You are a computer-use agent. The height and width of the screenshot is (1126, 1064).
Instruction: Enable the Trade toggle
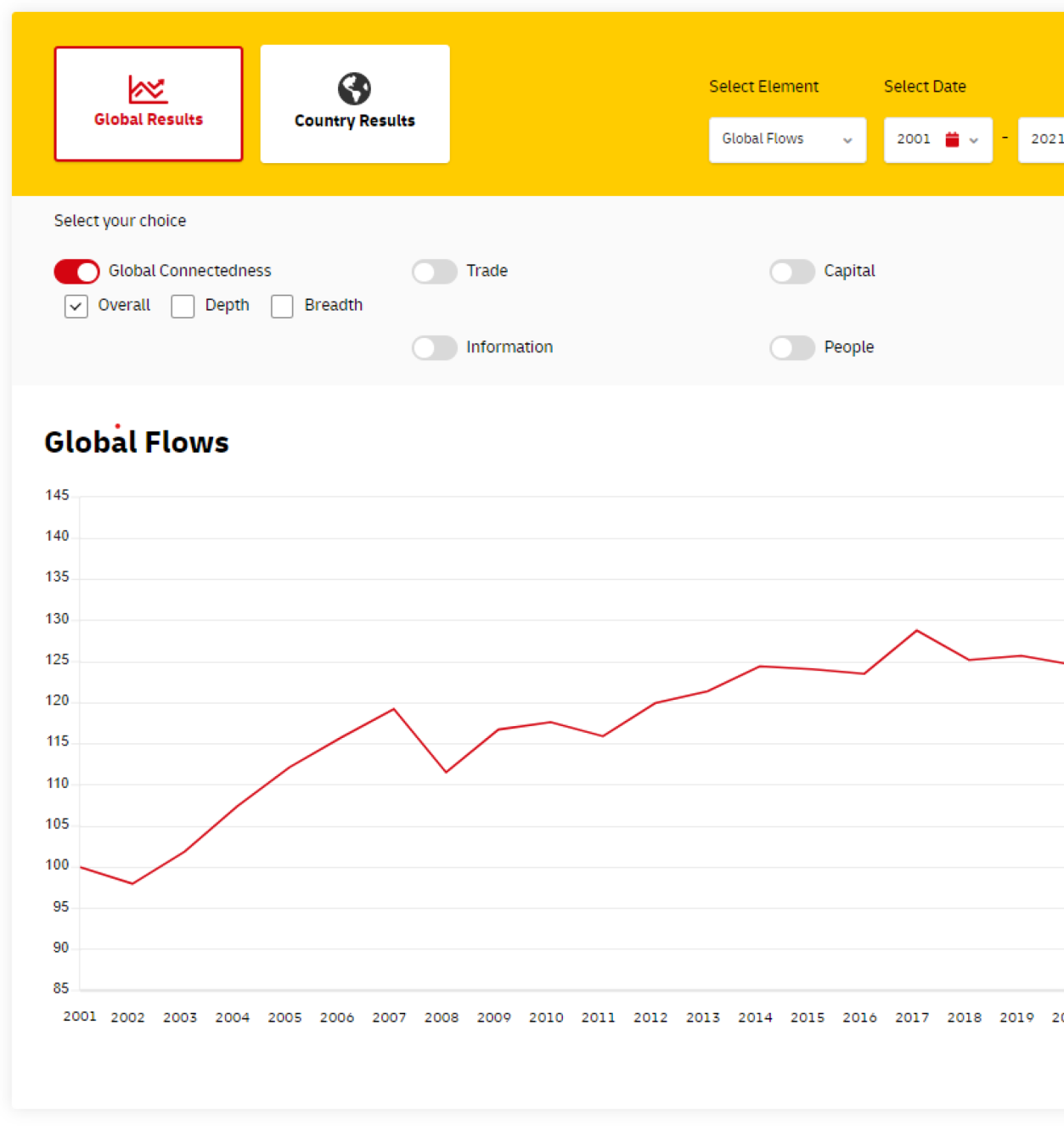coord(435,272)
